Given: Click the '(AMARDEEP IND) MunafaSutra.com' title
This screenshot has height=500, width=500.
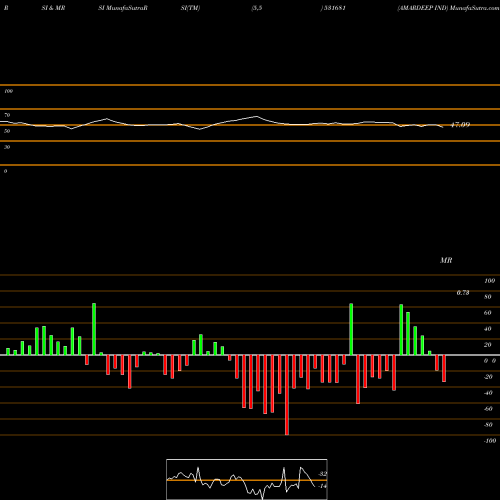Looking at the screenshot, I should [x=448, y=8].
